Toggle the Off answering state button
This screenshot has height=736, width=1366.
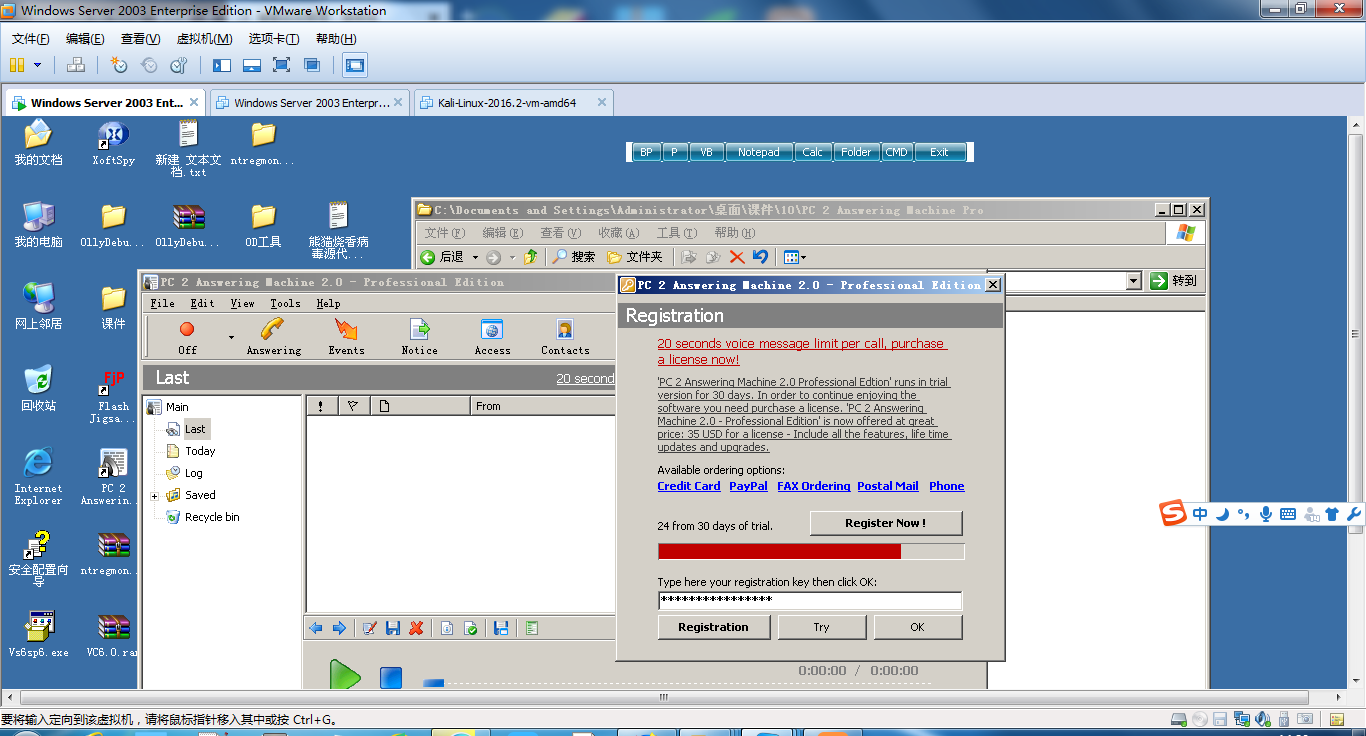coord(187,336)
